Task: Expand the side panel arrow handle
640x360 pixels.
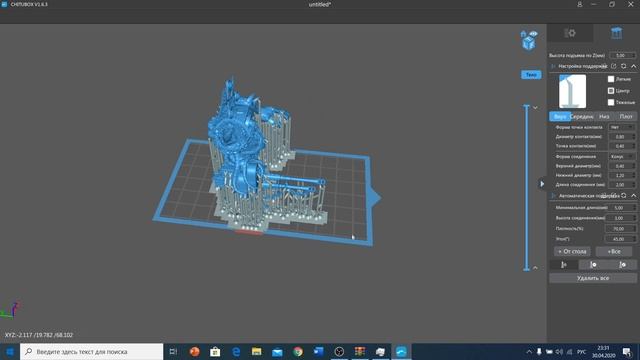Action: click(x=542, y=184)
